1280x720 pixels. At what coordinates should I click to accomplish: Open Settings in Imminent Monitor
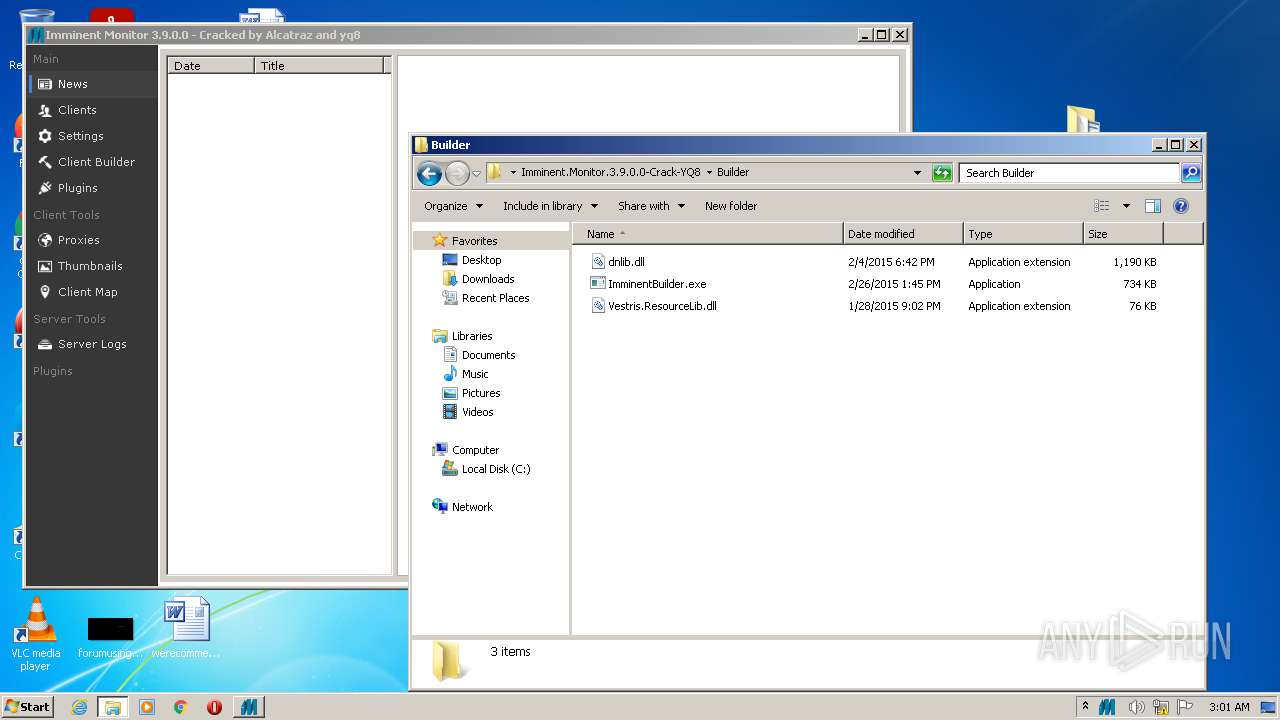(x=92, y=136)
